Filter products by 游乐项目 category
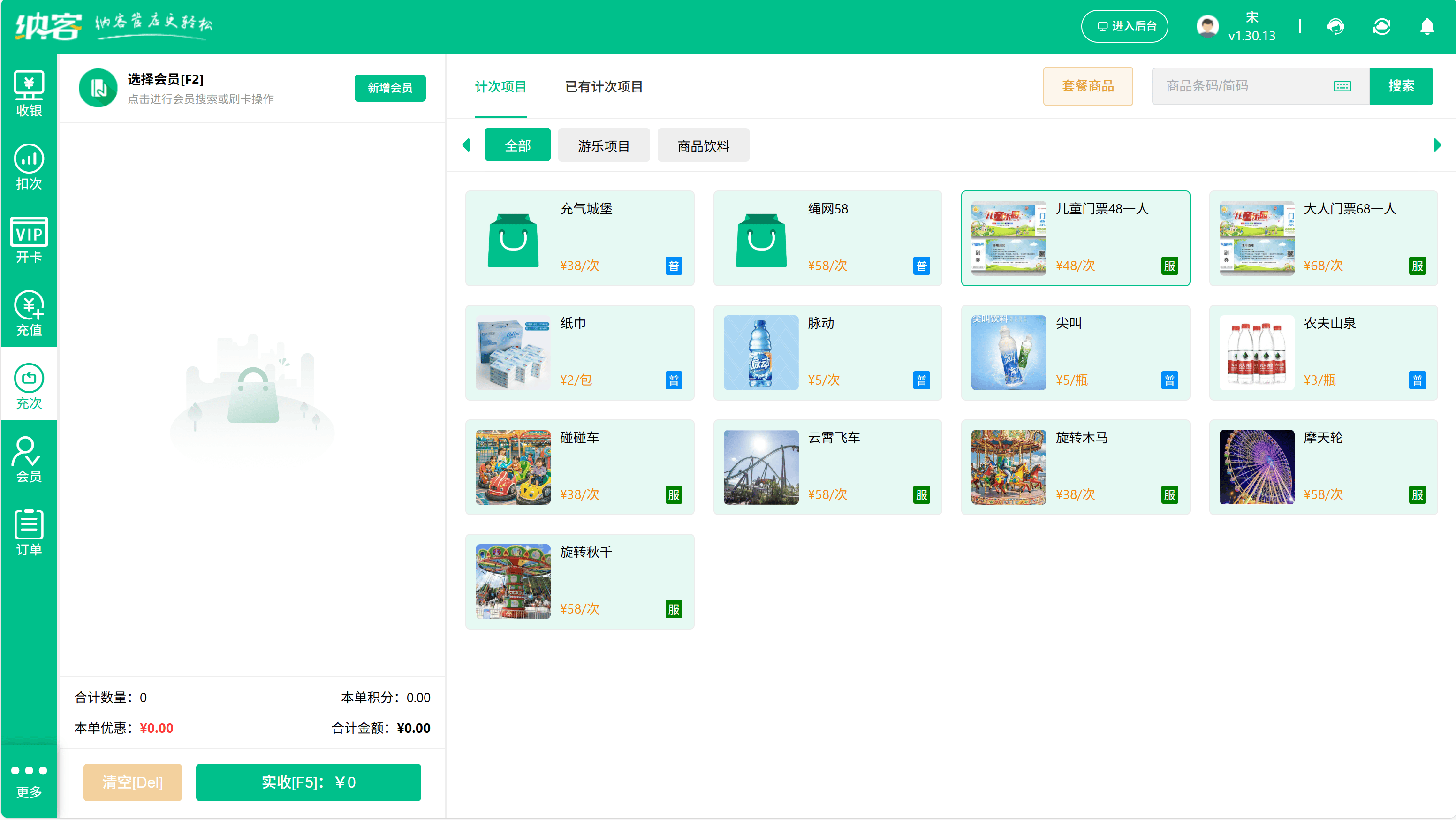 [x=604, y=145]
